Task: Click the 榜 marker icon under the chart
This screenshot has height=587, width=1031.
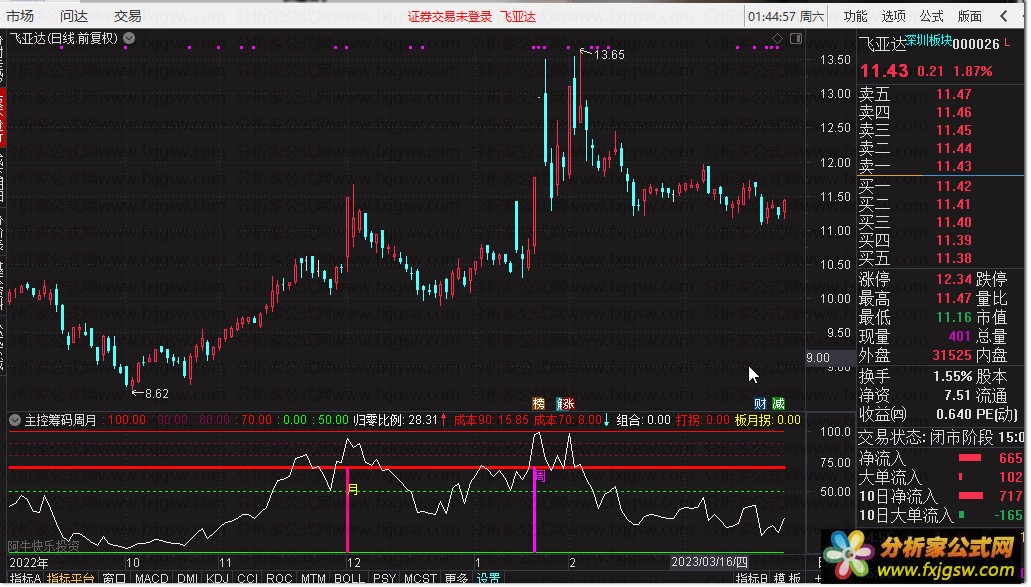Action: (539, 404)
